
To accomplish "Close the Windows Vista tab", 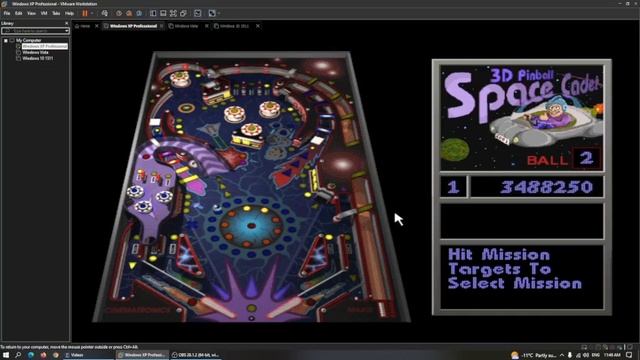I will click(x=207, y=26).
